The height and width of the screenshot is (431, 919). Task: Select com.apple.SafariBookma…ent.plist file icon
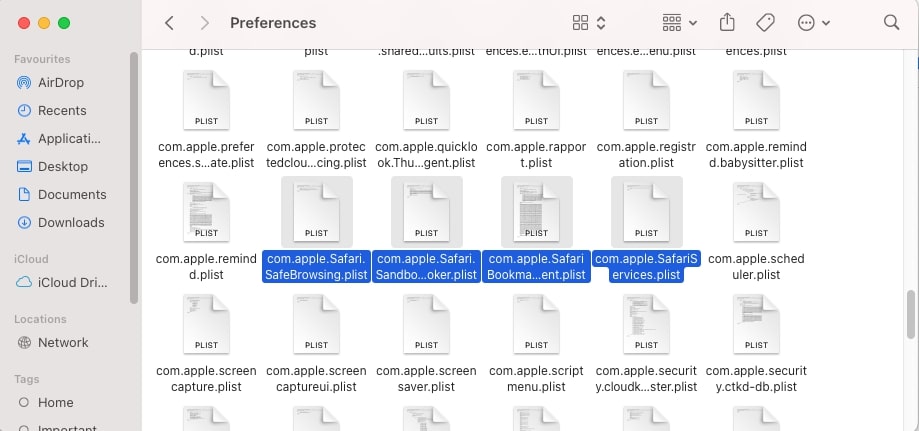pyautogui.click(x=536, y=212)
